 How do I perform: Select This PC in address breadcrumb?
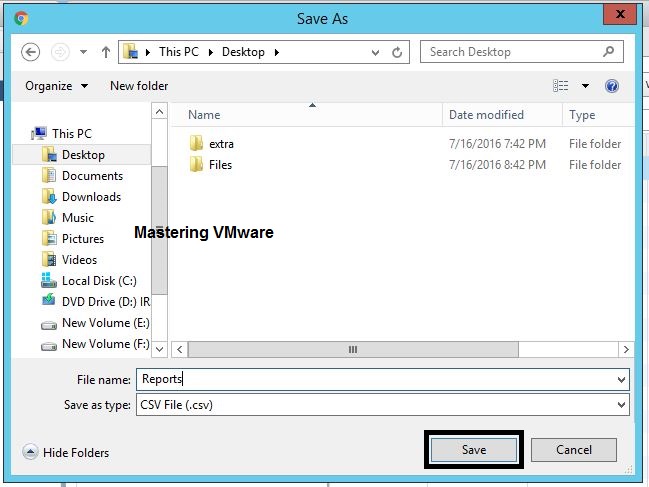tap(179, 52)
